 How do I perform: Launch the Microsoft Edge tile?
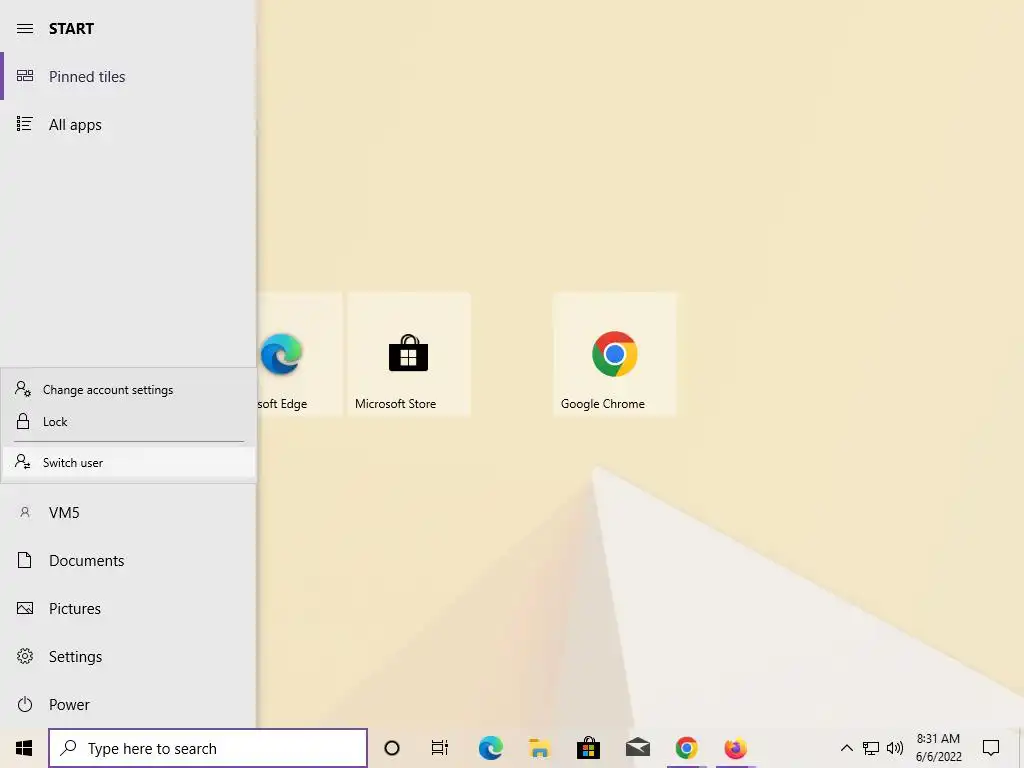(x=300, y=354)
